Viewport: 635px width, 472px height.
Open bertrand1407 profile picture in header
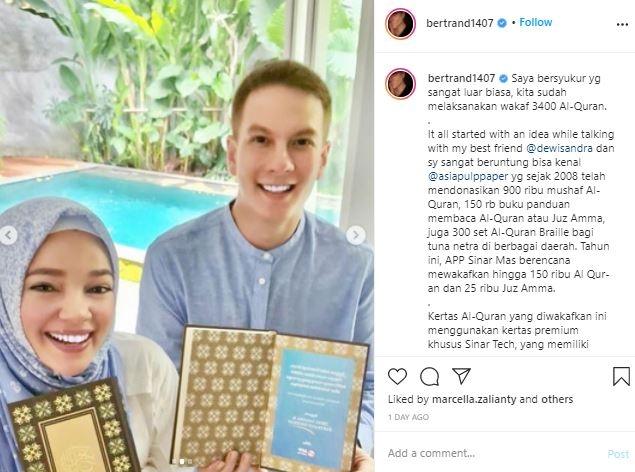(401, 24)
